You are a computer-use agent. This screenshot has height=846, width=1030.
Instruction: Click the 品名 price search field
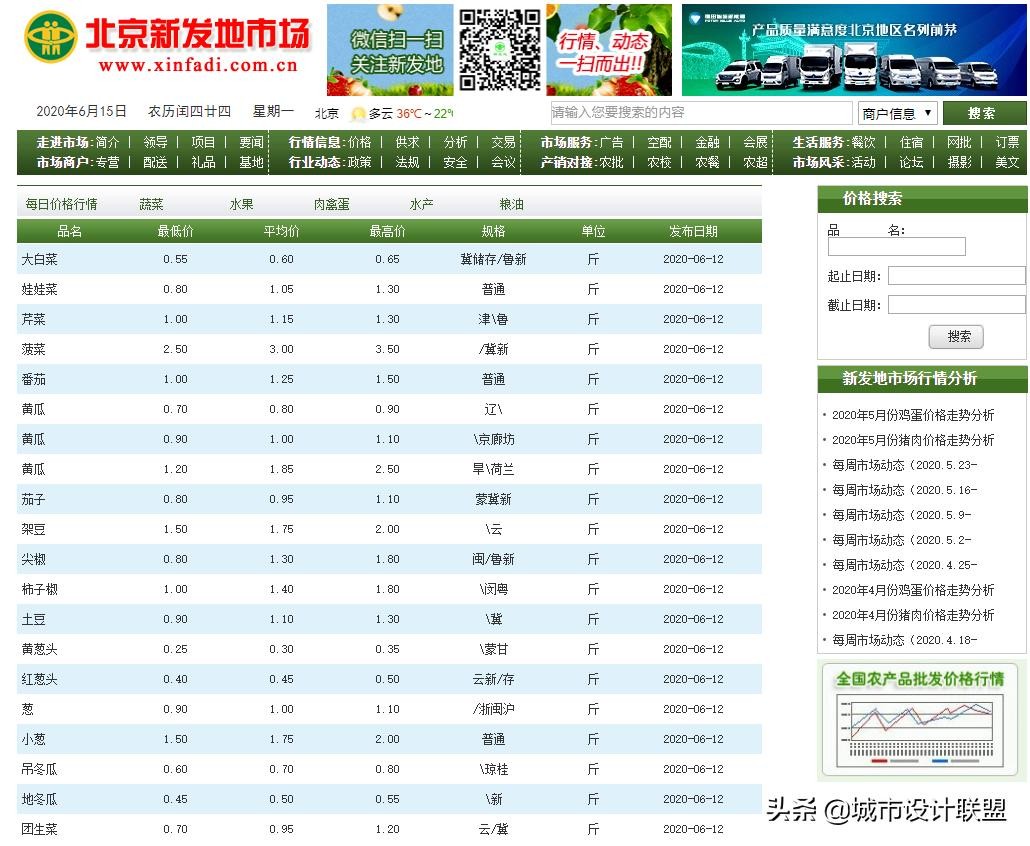click(x=896, y=246)
